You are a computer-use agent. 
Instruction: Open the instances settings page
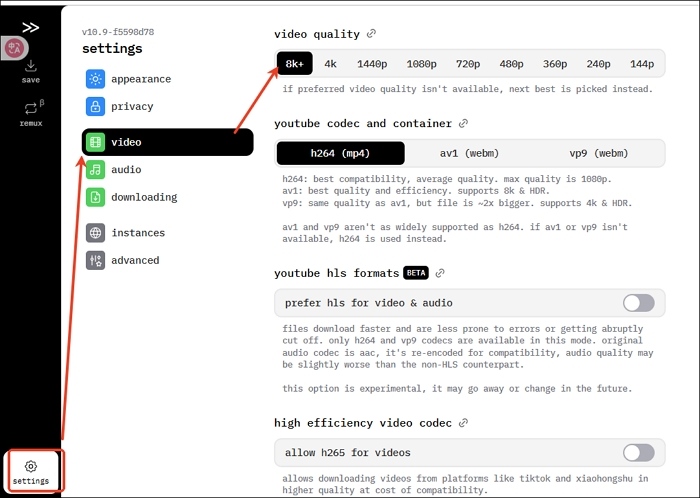tap(167, 233)
